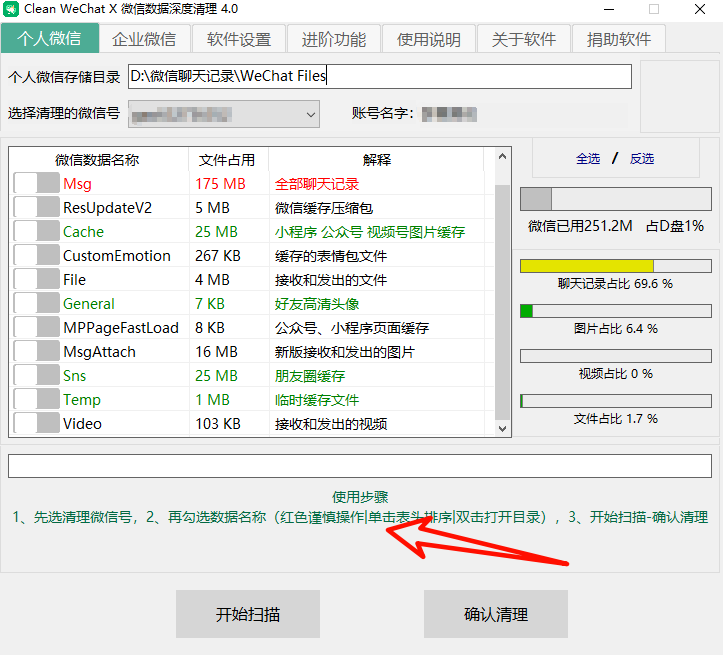Open the 使用说明 tab
This screenshot has height=655, width=723.
click(x=429, y=39)
